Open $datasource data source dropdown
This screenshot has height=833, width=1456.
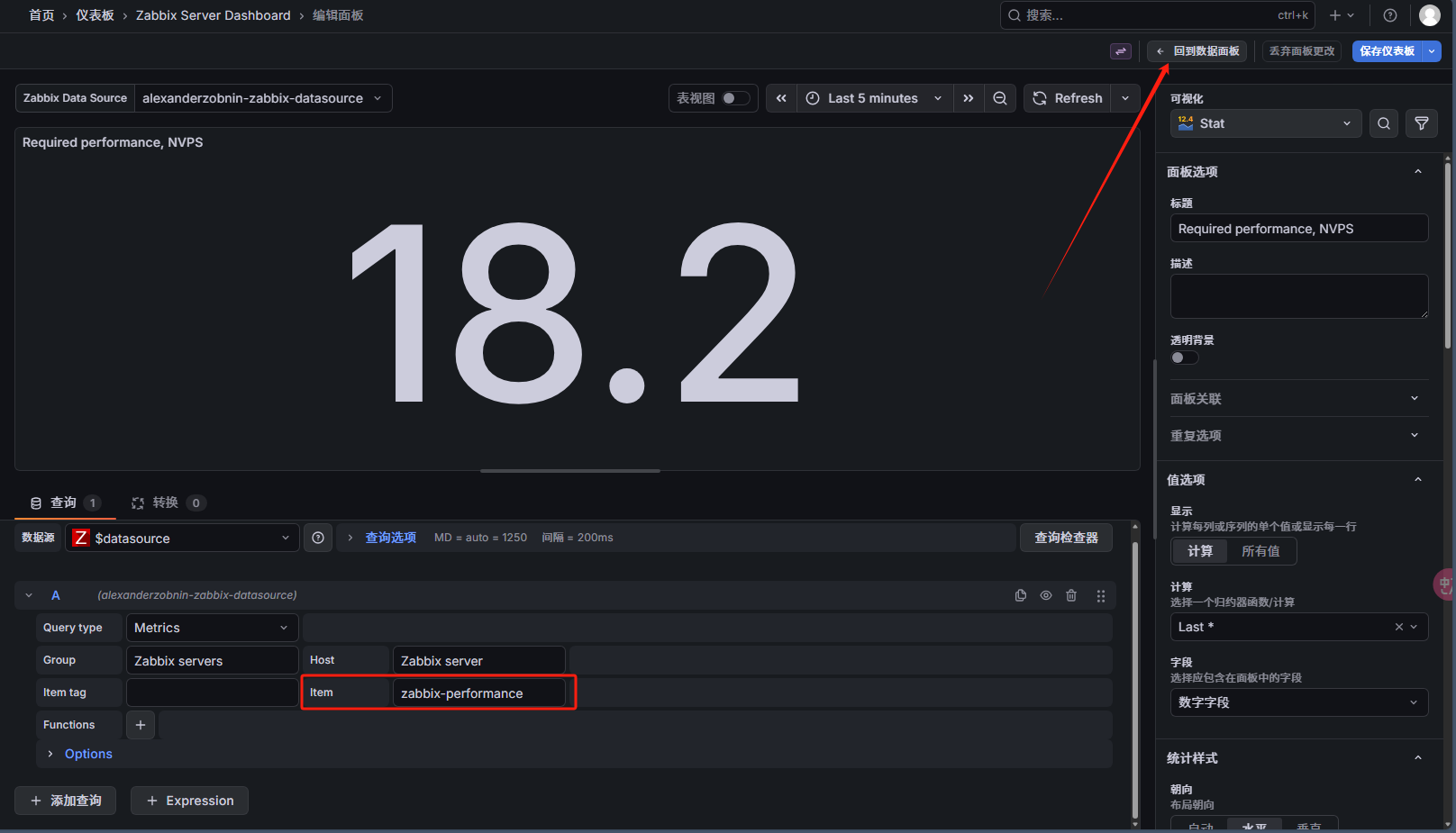(183, 538)
